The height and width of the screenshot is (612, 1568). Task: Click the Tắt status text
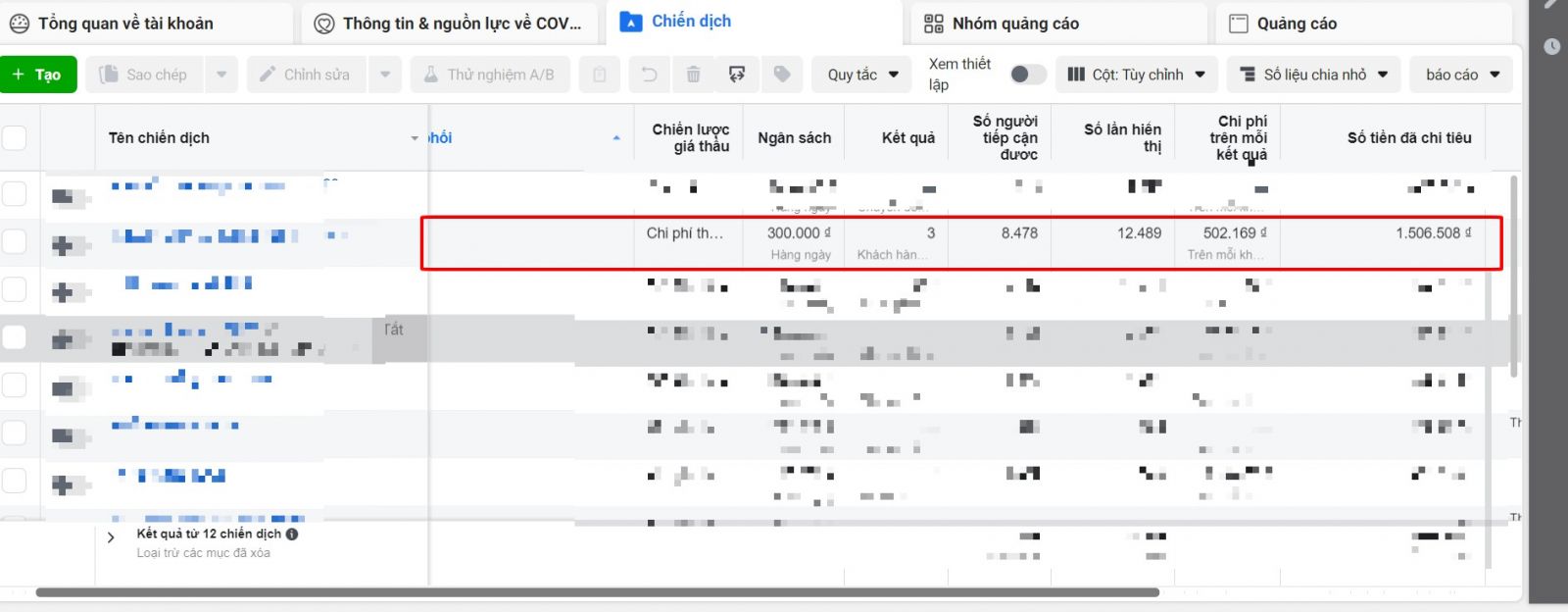[394, 330]
